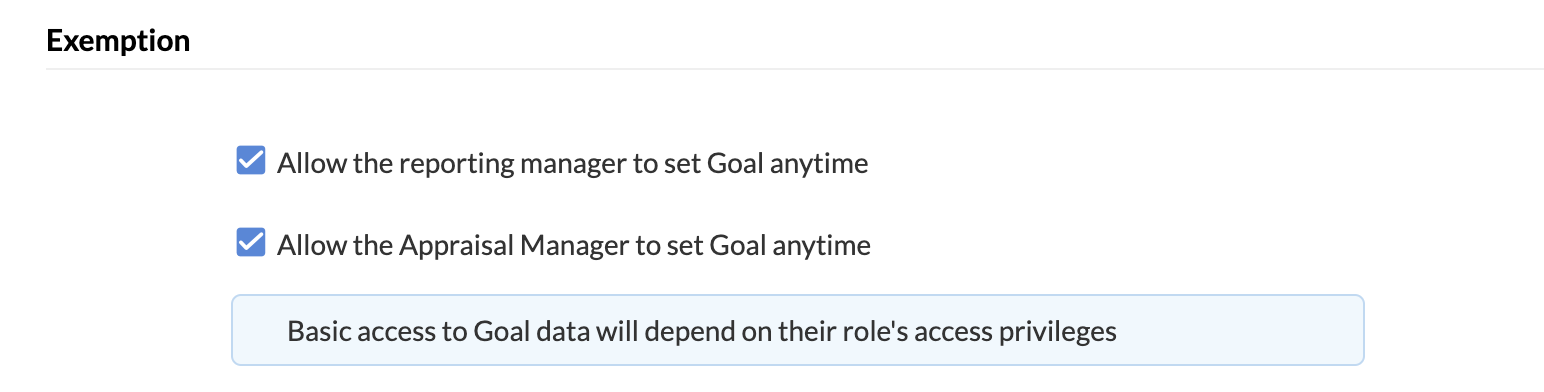Screen dimensions: 1544x392
Task: Click 'set Goal anytime' in the second option
Action: (769, 245)
